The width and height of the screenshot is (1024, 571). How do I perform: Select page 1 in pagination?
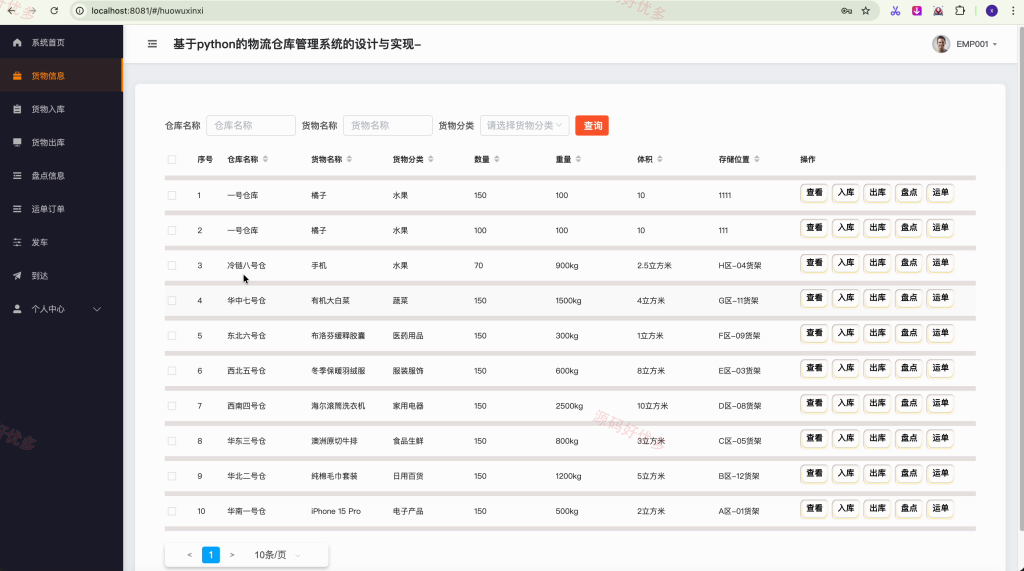coord(211,555)
